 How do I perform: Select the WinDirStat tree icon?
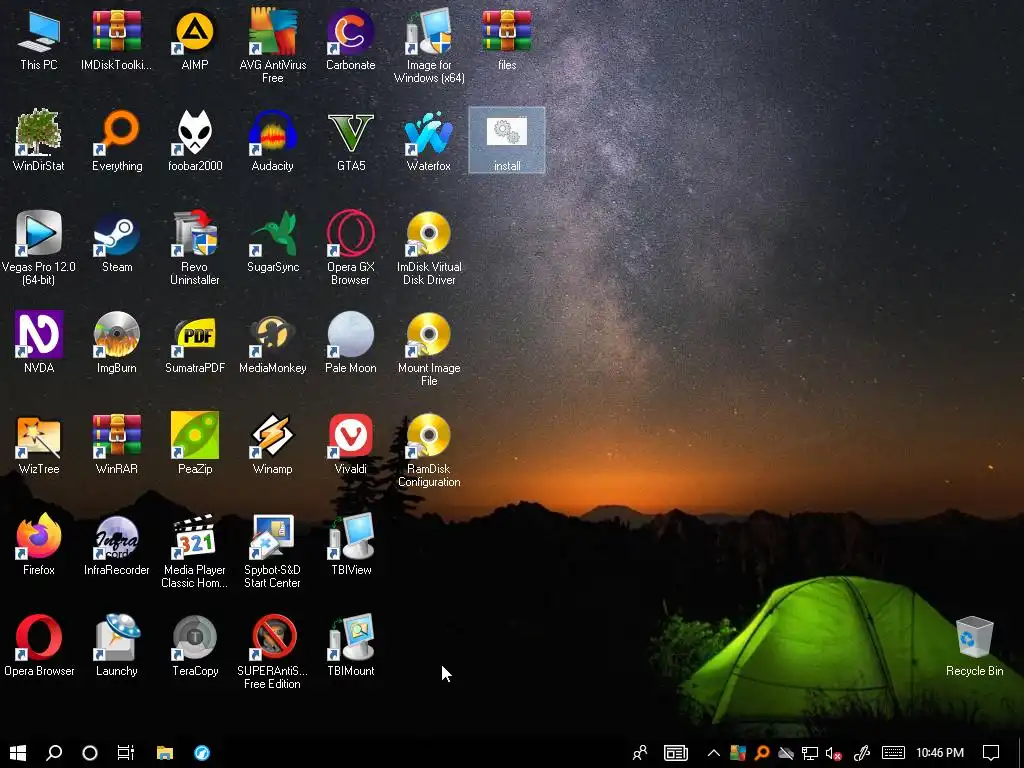[x=39, y=133]
